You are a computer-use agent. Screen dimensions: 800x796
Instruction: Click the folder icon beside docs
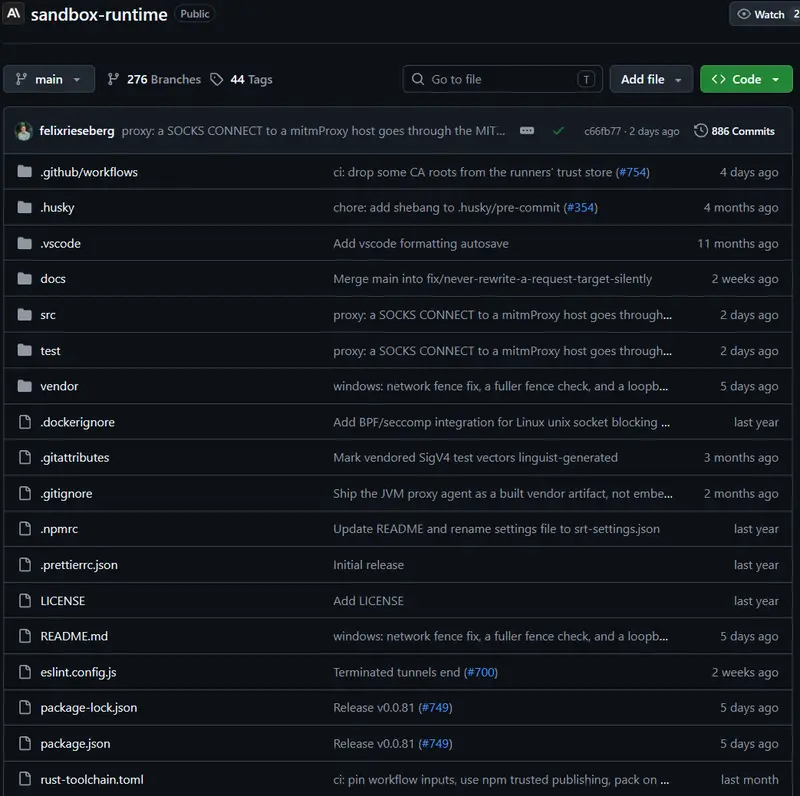tap(24, 279)
